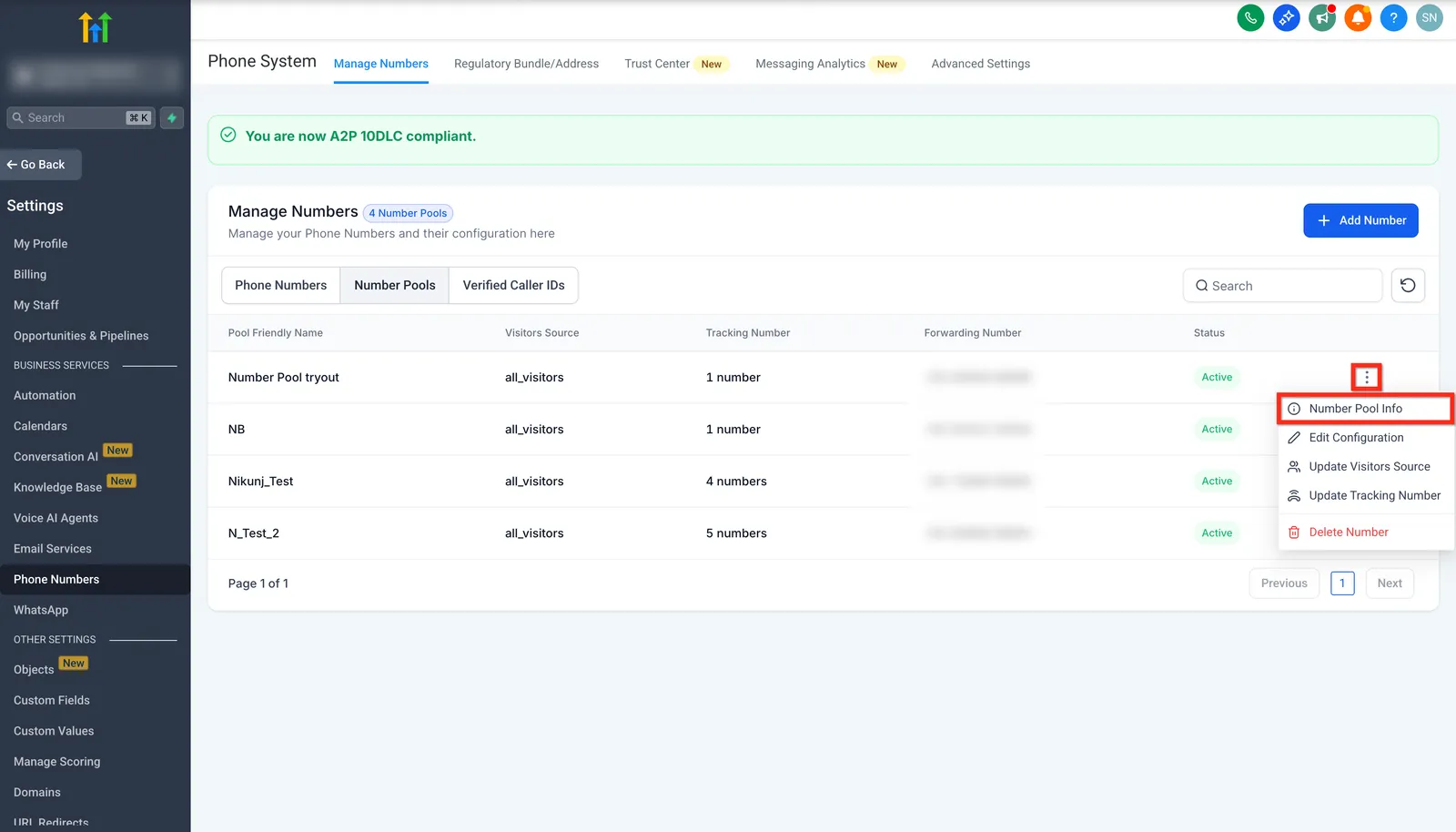
Task: Open Domains settings
Action: coord(37,793)
